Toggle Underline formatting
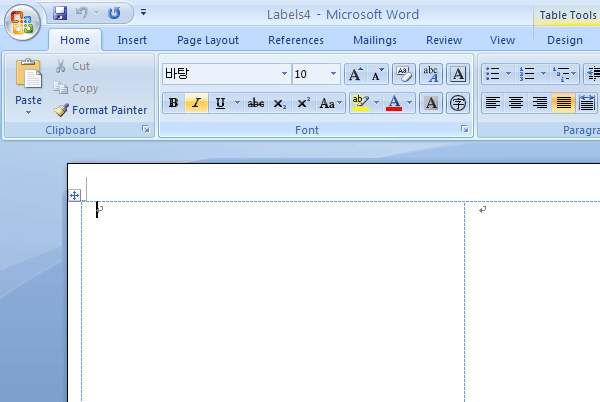 [x=220, y=103]
